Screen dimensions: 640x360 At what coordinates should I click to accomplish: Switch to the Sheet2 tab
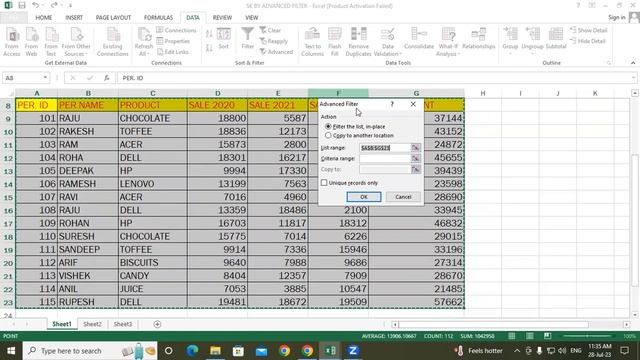click(92, 324)
